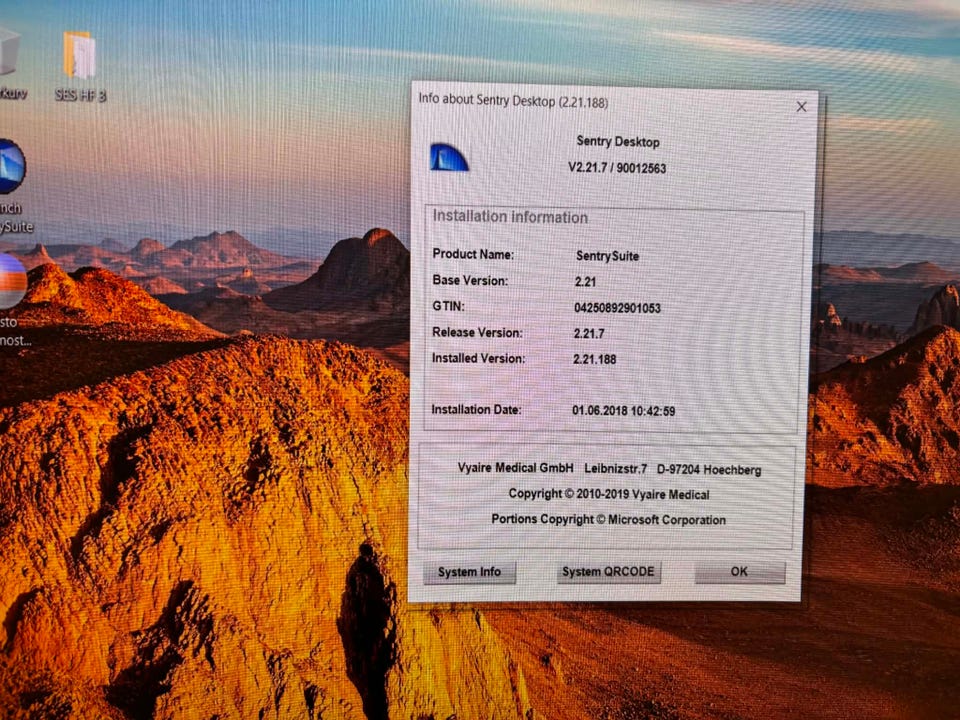960x720 pixels.
Task: Open the SES HF 3 folder icon
Action: pyautogui.click(x=80, y=55)
